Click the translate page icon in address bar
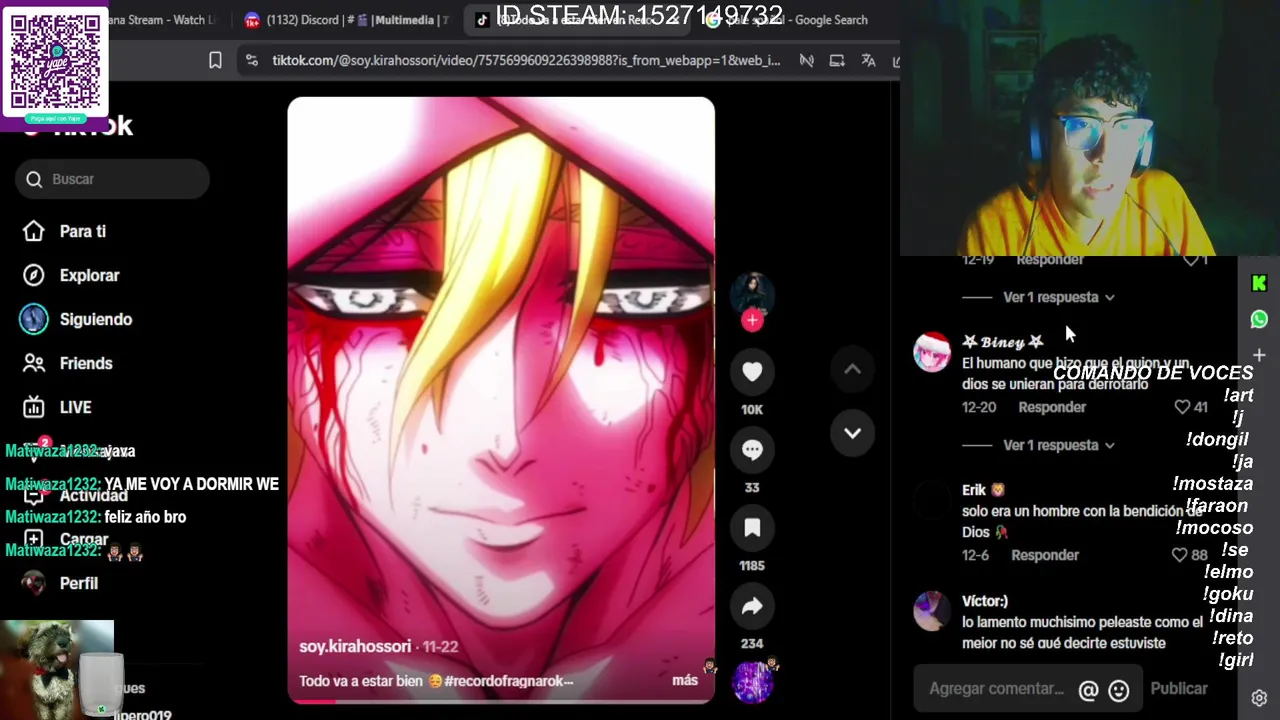This screenshot has width=1280, height=720. coord(868,60)
